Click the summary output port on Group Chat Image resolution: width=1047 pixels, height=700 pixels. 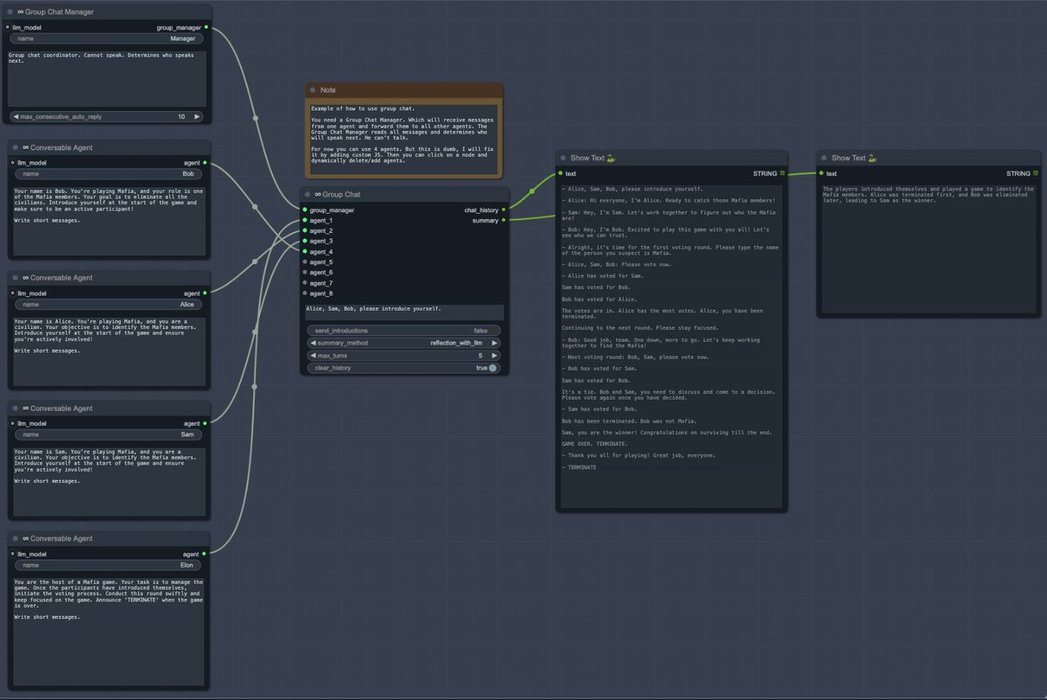click(503, 220)
